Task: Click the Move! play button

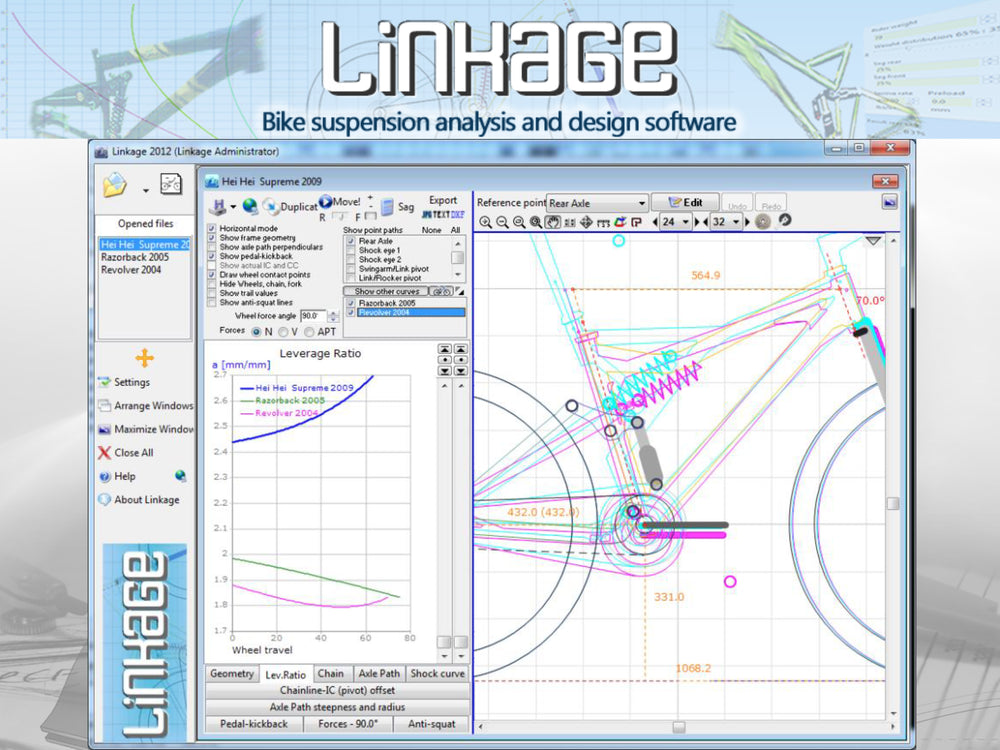Action: pyautogui.click(x=325, y=202)
